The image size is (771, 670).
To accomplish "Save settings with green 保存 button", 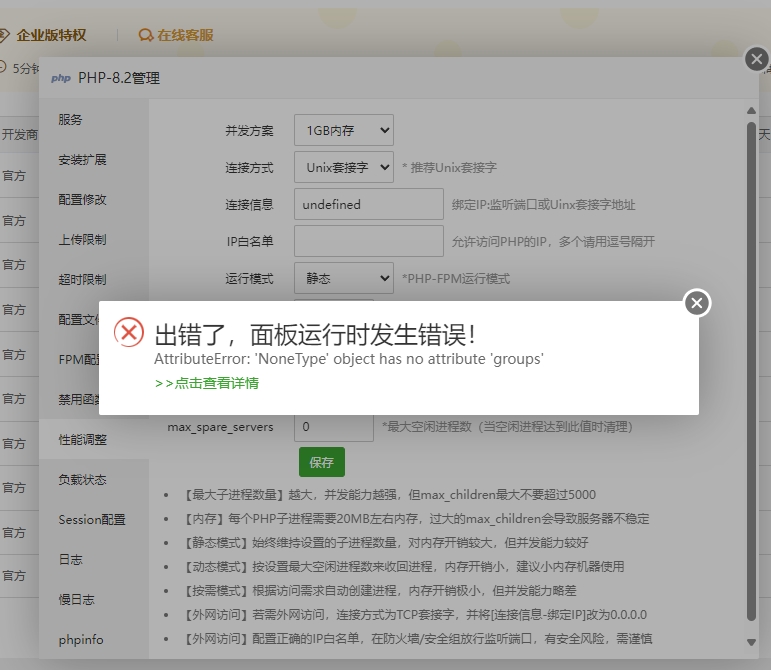I will [322, 462].
